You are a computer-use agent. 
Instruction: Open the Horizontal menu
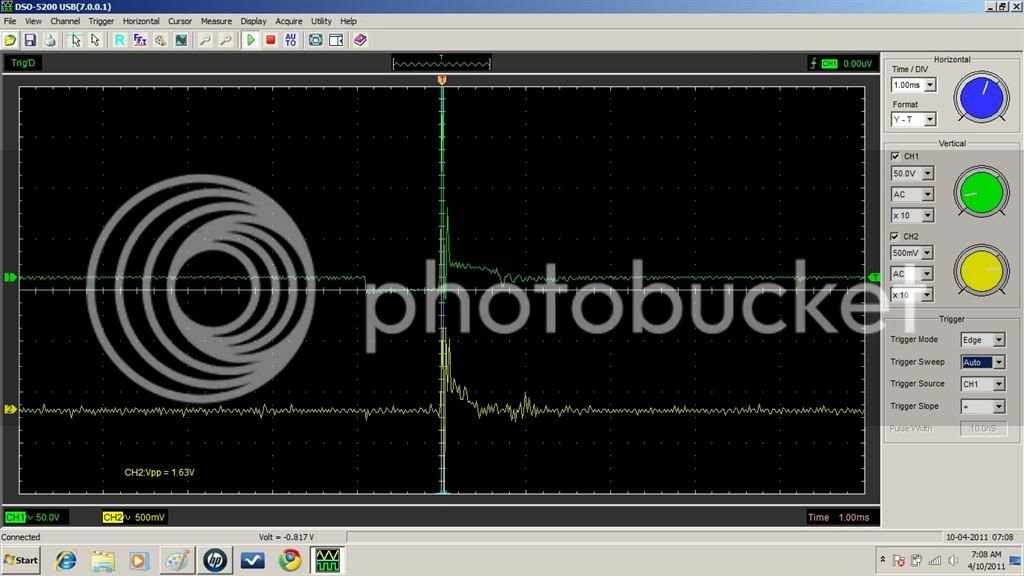point(141,21)
